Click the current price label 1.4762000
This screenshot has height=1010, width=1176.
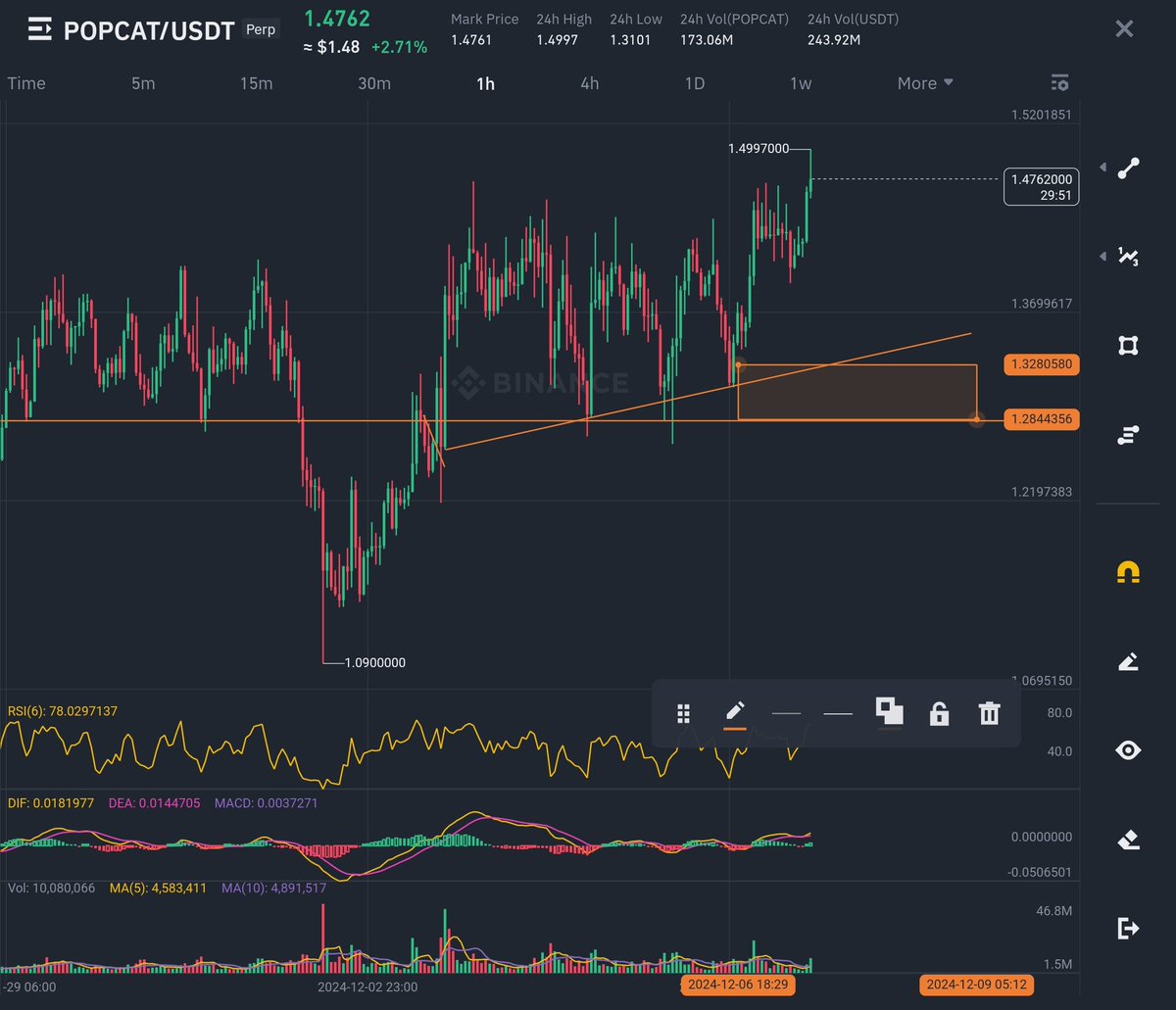tap(1040, 186)
